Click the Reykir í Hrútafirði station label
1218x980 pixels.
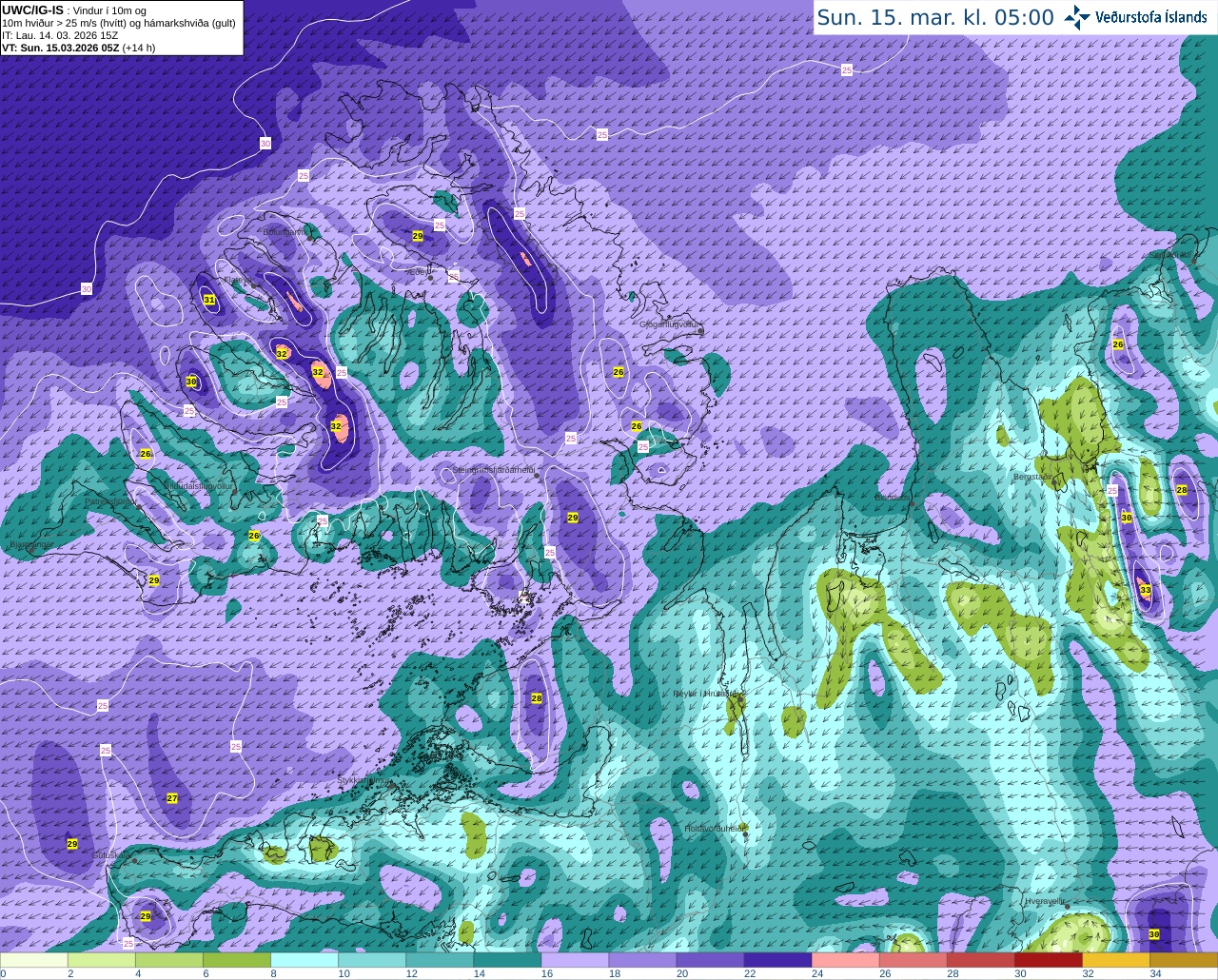click(705, 694)
